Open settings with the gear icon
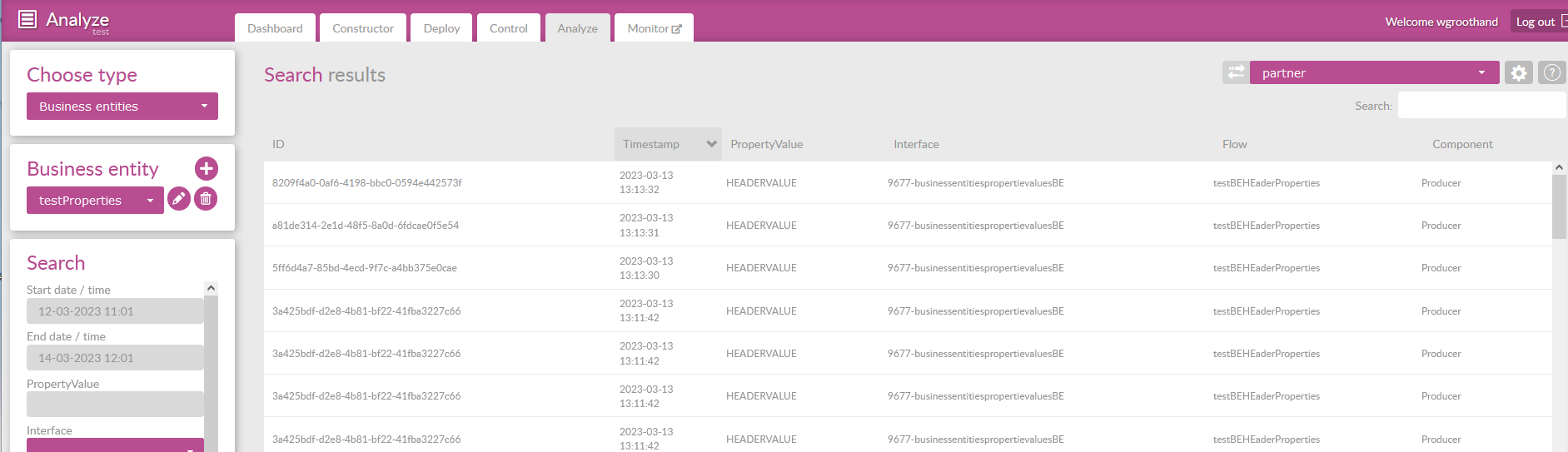 (1519, 73)
